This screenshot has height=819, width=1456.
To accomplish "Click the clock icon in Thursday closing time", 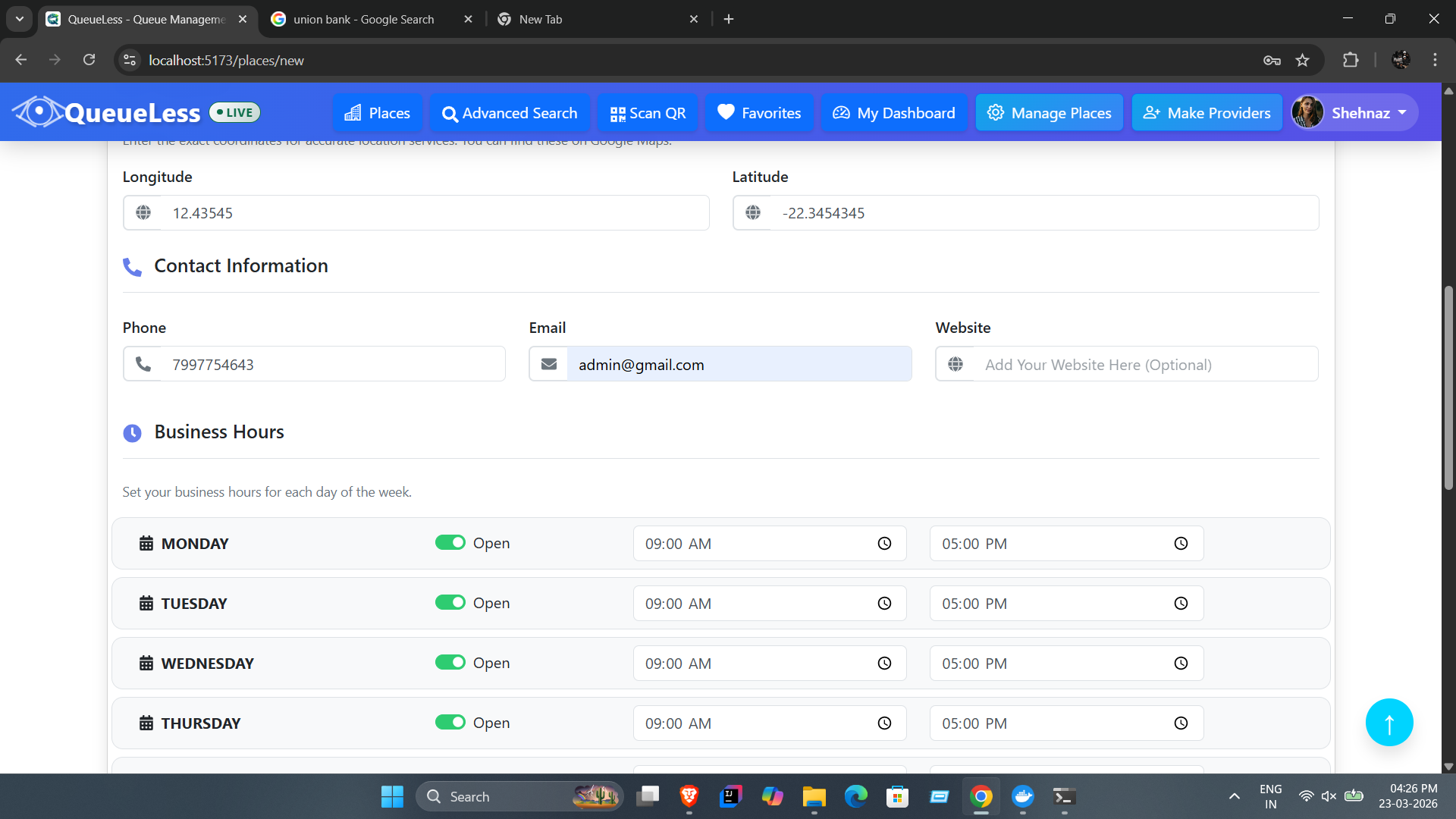I will pyautogui.click(x=1181, y=723).
